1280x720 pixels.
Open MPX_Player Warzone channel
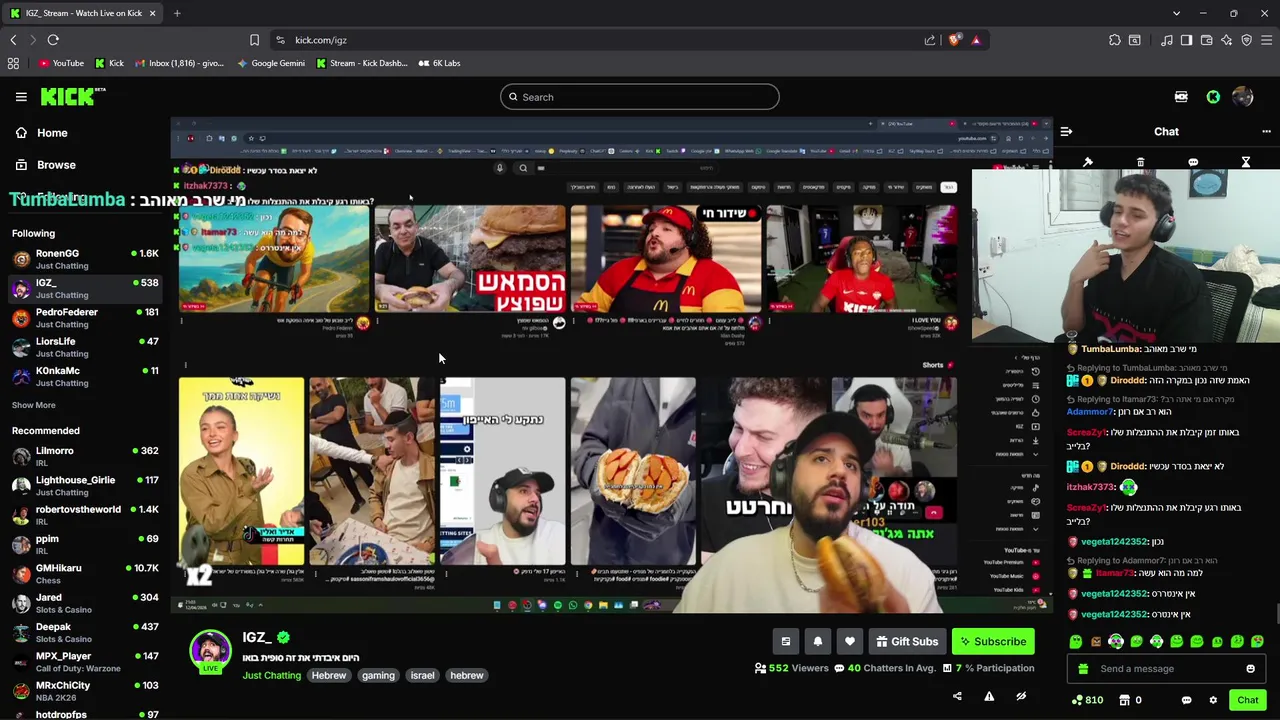[x=84, y=661]
